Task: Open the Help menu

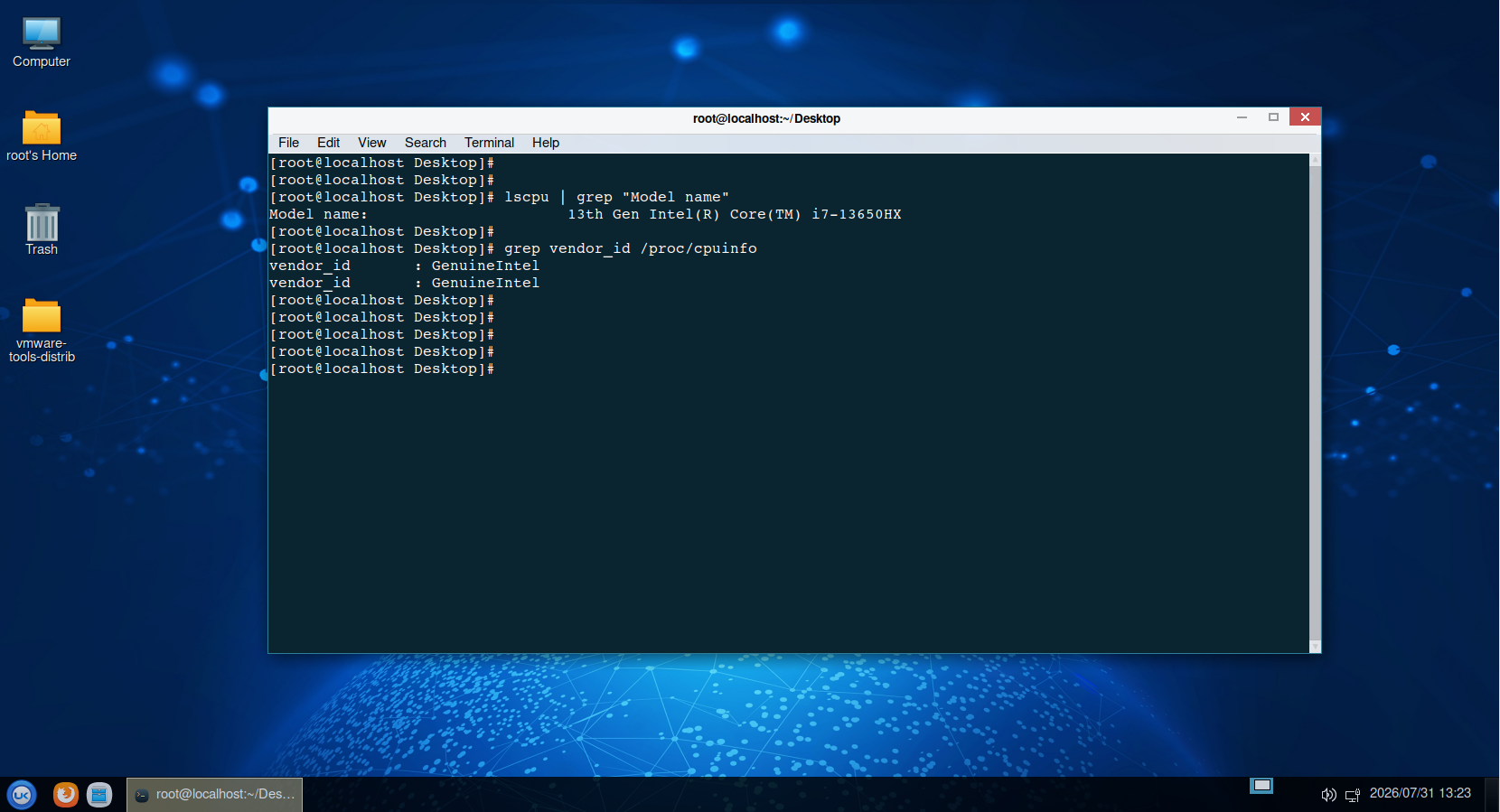Action: tap(546, 143)
